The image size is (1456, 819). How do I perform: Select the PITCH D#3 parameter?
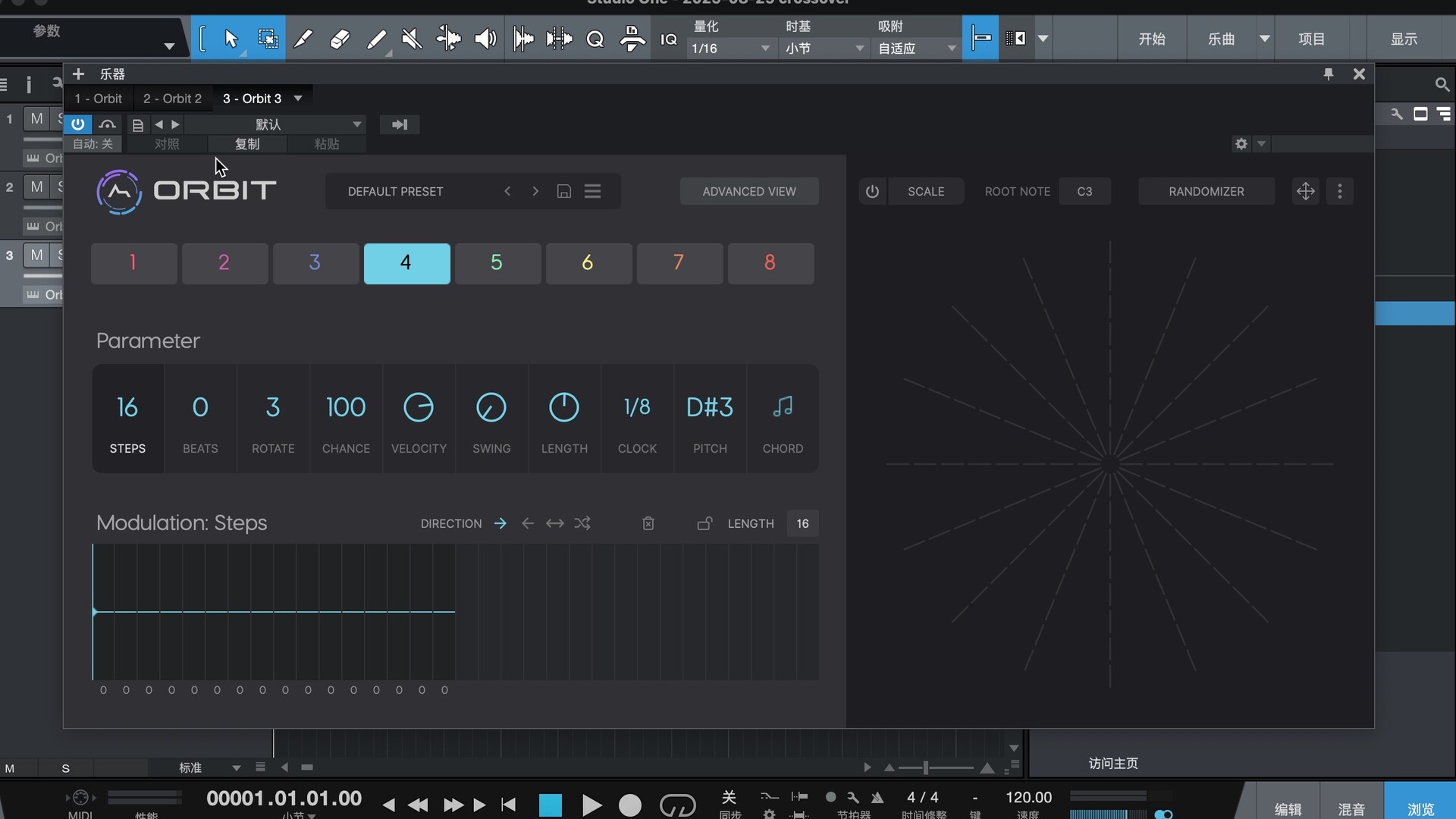point(710,419)
